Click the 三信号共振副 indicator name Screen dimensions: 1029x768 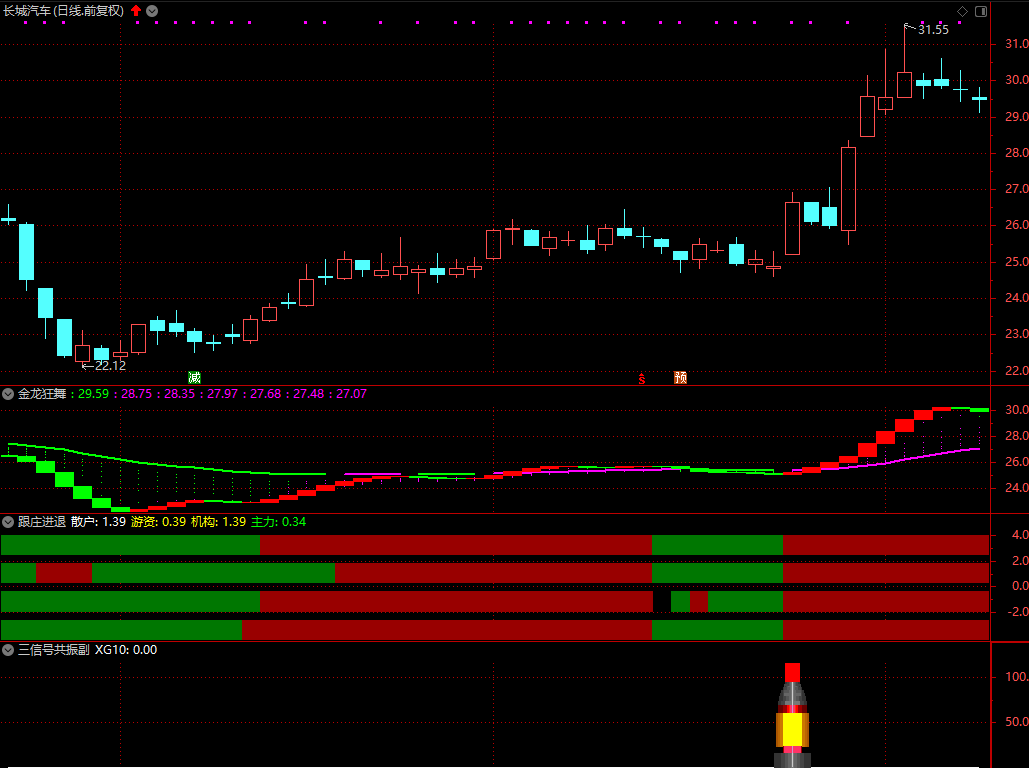point(54,650)
